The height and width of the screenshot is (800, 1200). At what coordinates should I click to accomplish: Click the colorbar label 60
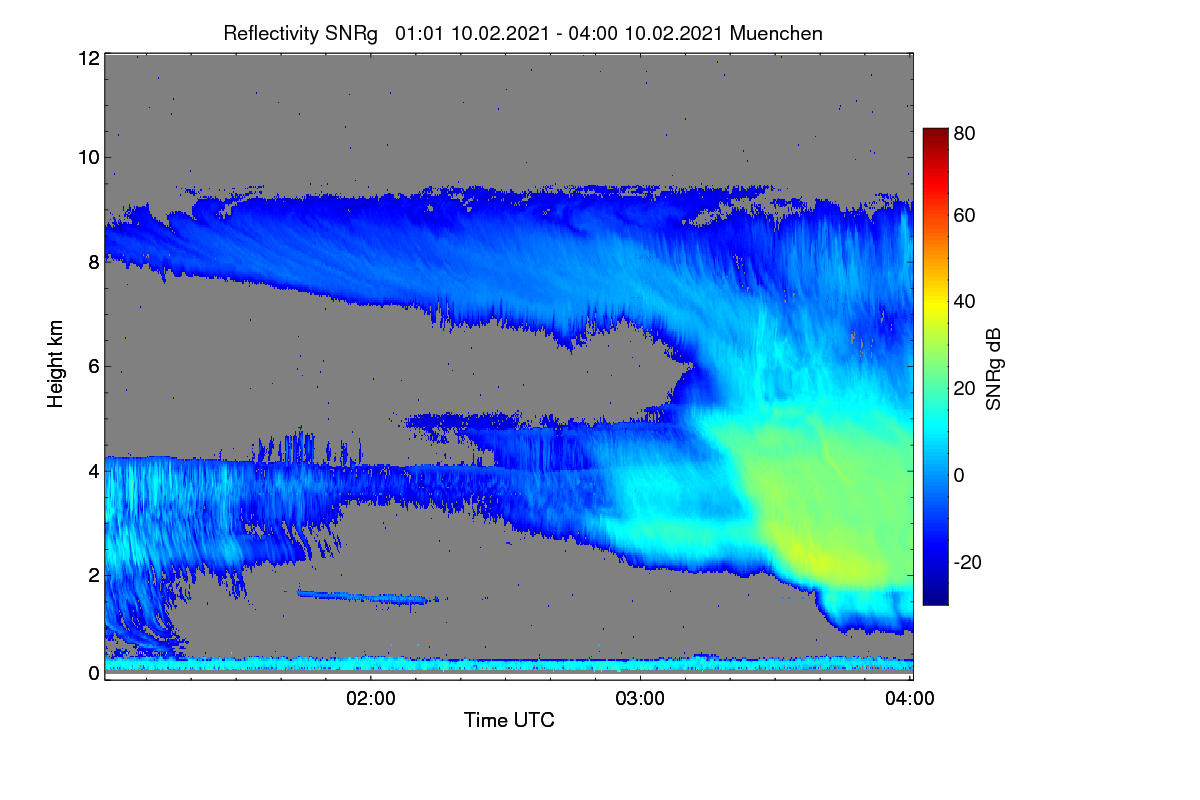coord(964,215)
